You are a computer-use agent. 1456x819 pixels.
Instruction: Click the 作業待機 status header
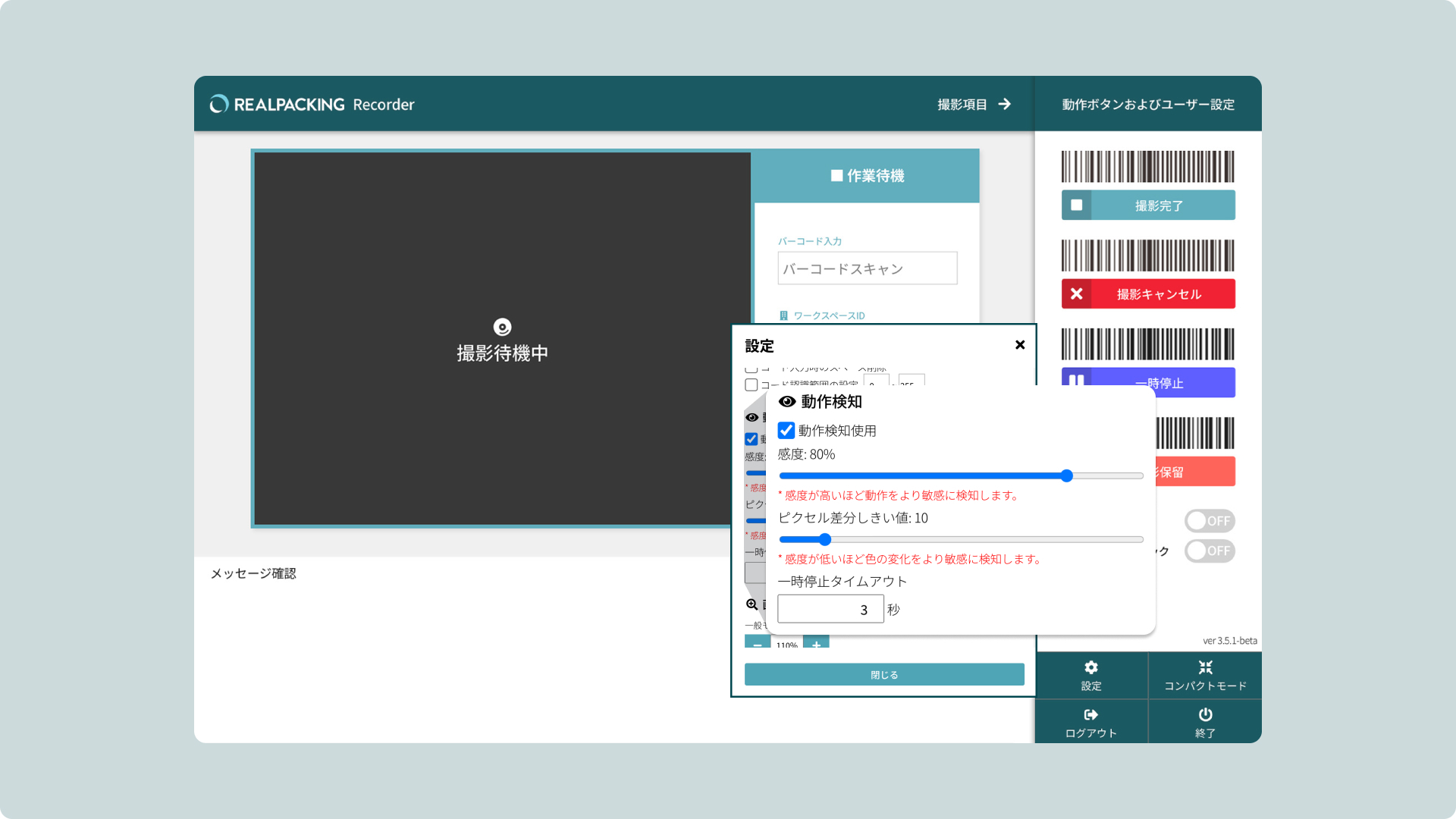pyautogui.click(x=867, y=176)
